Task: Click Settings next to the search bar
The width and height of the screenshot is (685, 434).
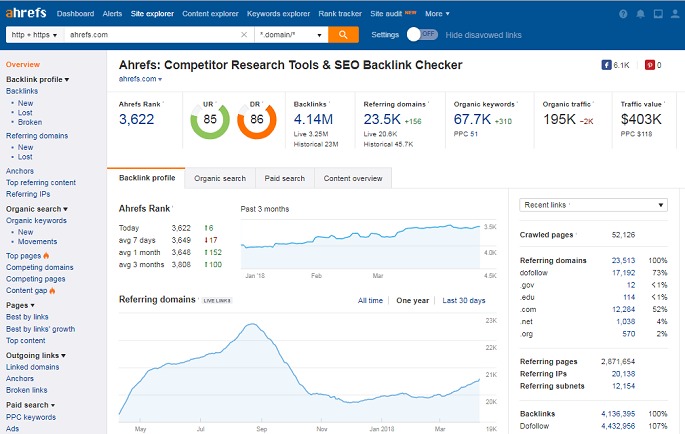Action: point(385,35)
